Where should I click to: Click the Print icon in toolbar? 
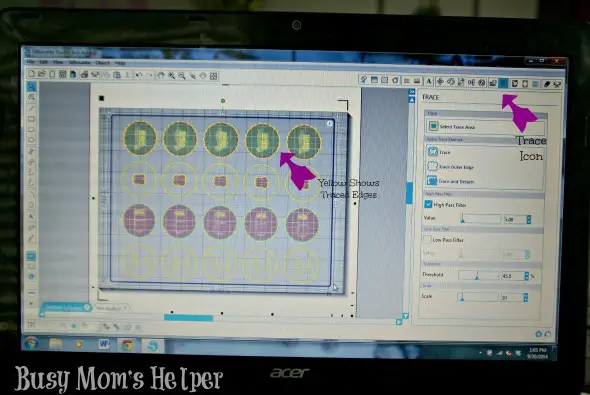84,74
